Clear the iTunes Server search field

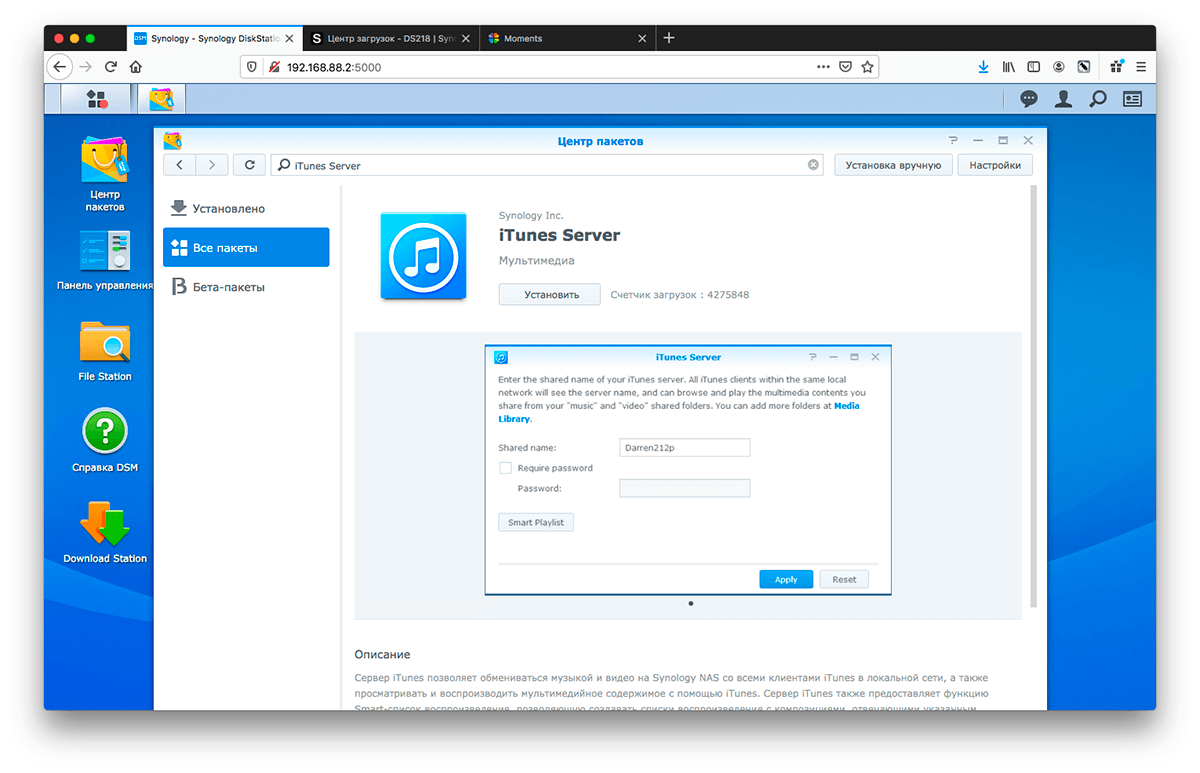(813, 165)
